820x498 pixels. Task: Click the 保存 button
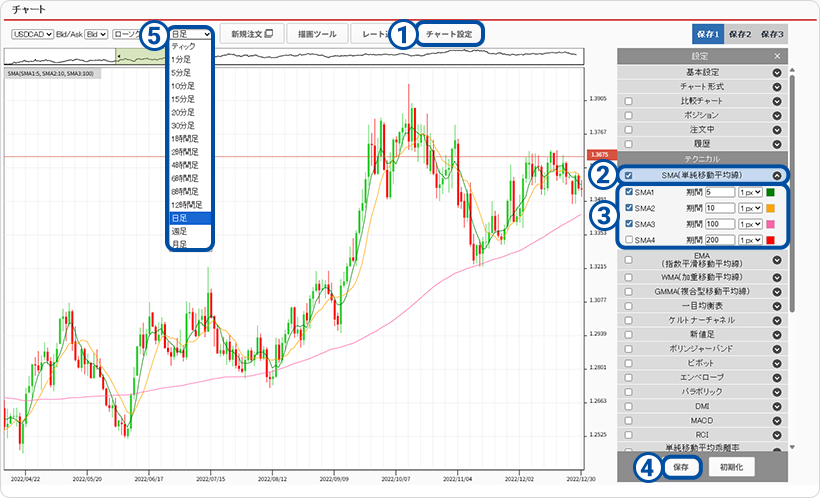tap(680, 466)
